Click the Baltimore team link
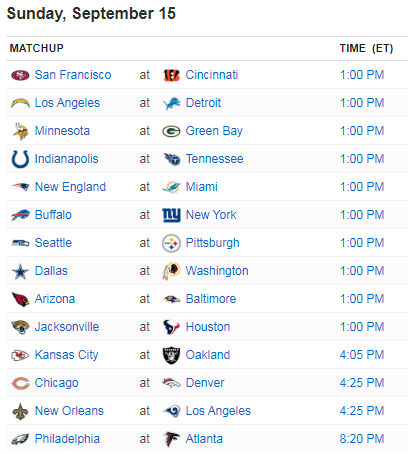Viewport: 408px width, 454px height. [211, 299]
